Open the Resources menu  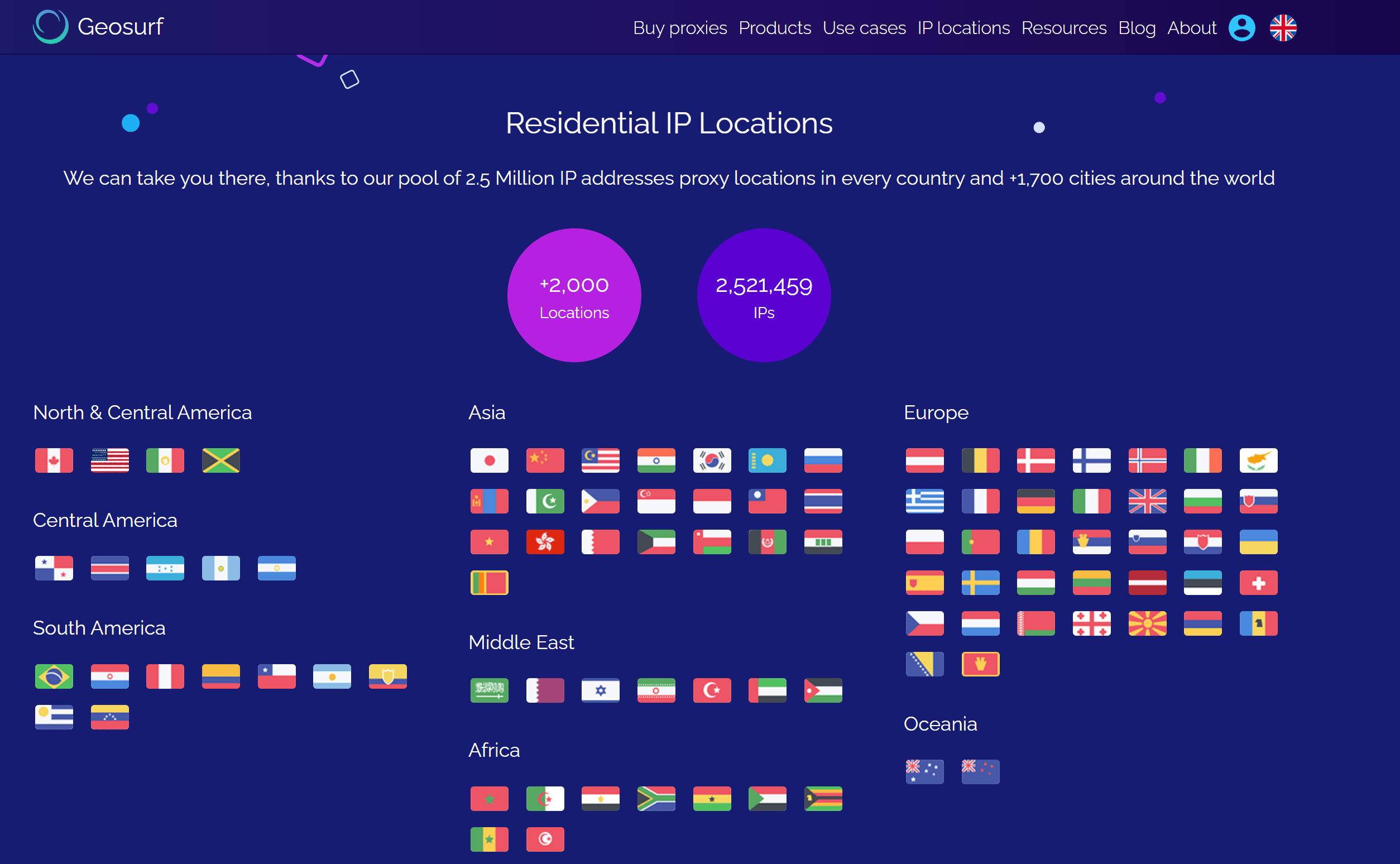pos(1063,27)
